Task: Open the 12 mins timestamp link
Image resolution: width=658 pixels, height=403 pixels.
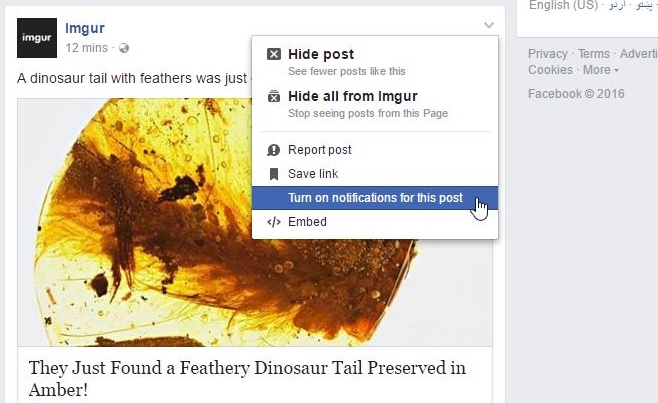Action: pos(86,48)
